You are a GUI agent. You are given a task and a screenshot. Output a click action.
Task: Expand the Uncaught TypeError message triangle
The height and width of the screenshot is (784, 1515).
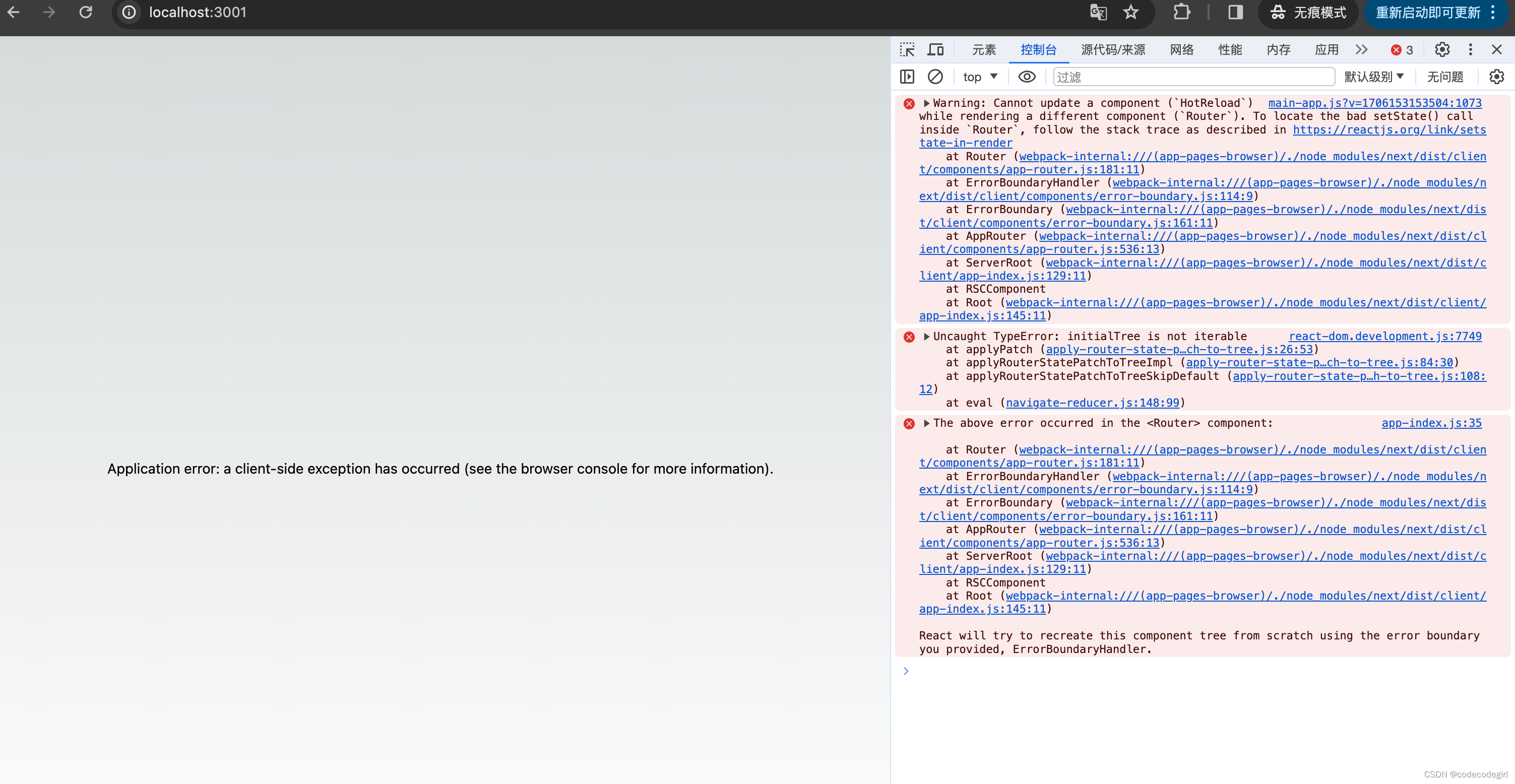(x=927, y=337)
